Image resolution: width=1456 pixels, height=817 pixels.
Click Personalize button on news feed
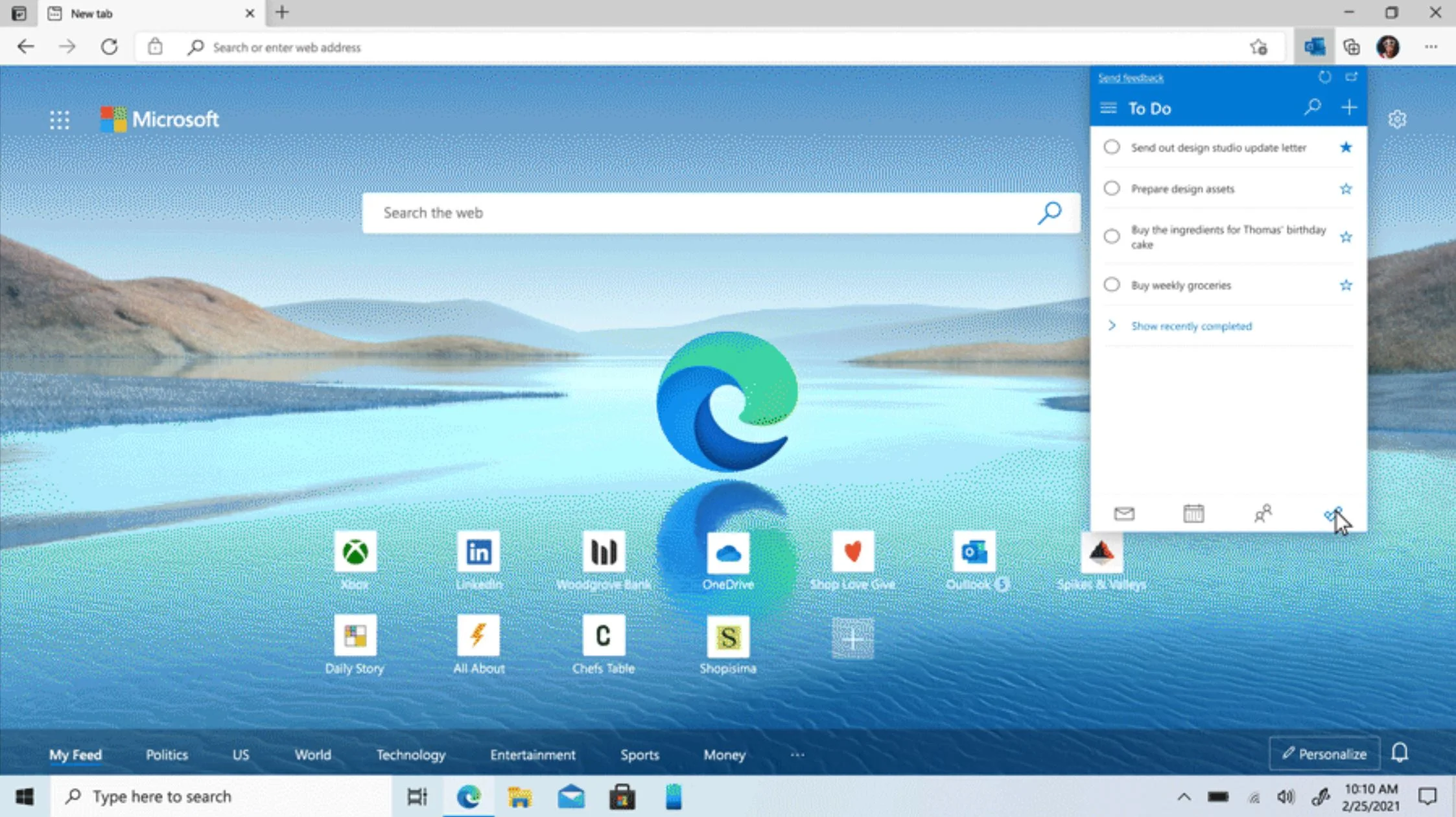(1322, 753)
